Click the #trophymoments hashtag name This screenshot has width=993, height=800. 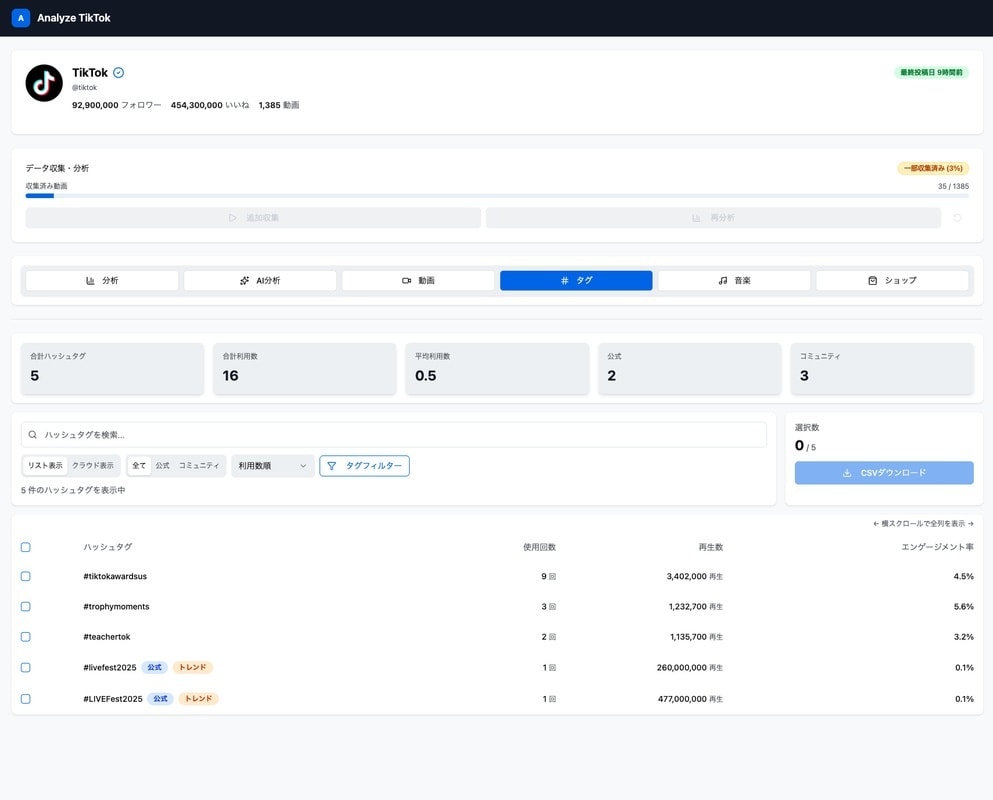117,607
